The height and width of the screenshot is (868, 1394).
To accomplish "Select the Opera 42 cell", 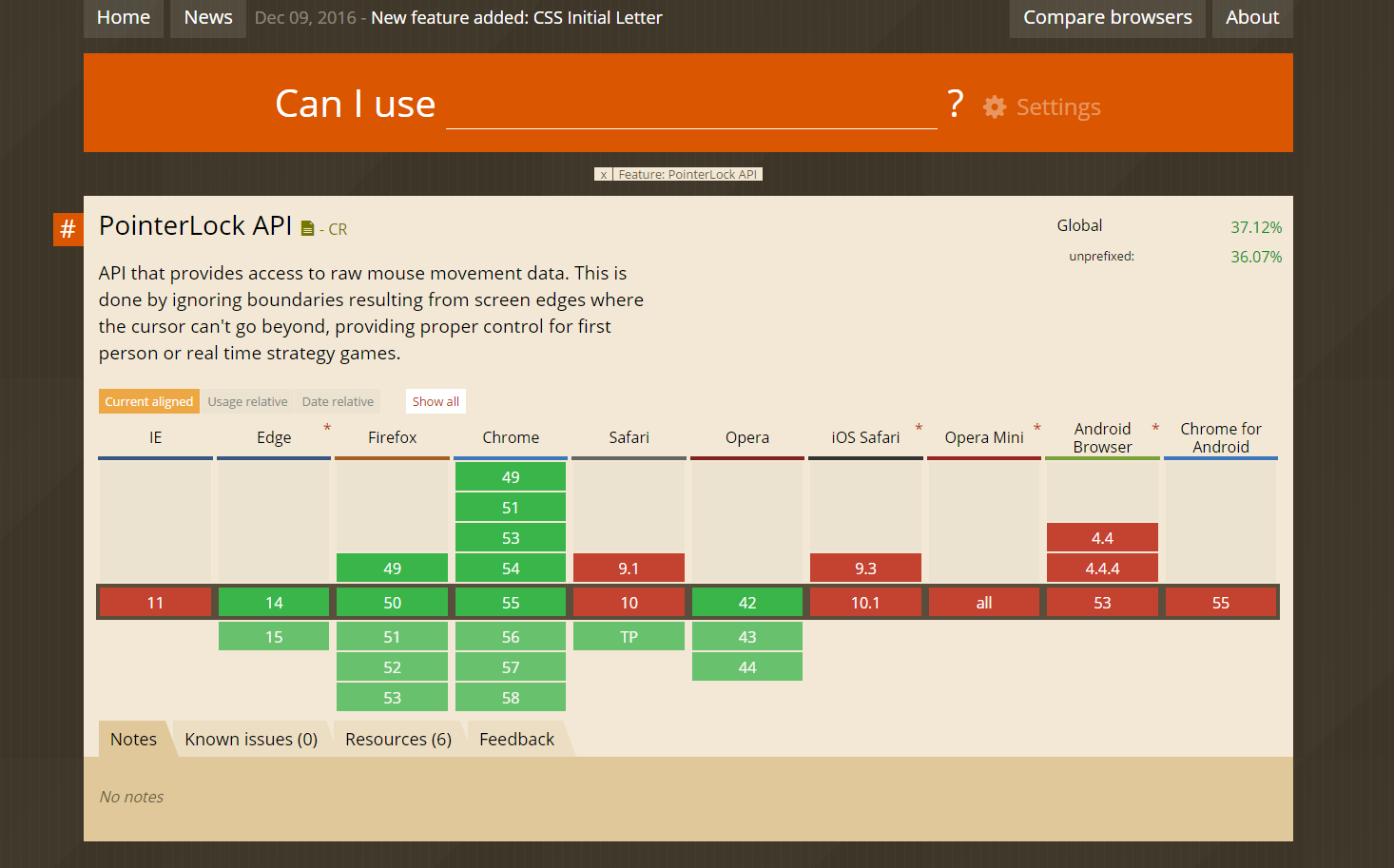I will point(747,602).
